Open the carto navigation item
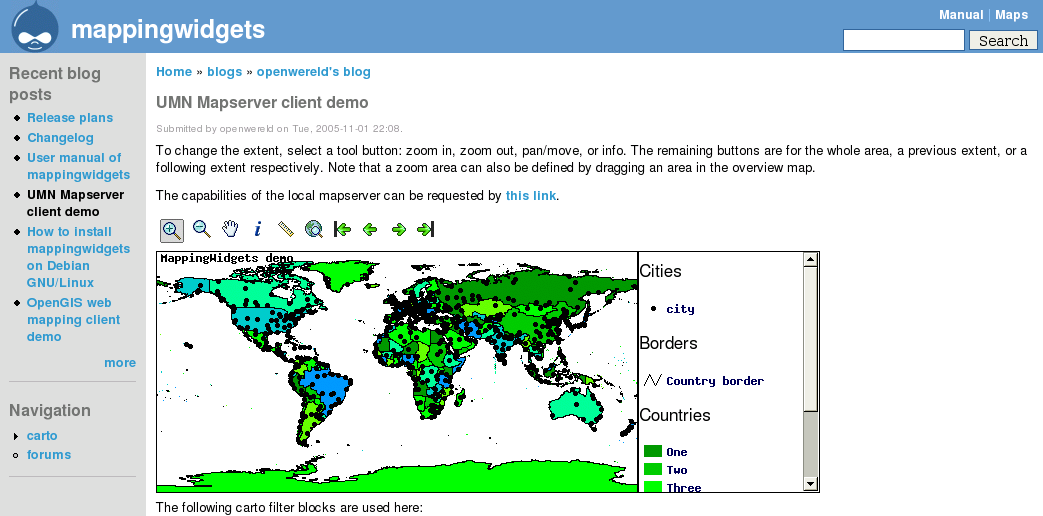 (42, 436)
